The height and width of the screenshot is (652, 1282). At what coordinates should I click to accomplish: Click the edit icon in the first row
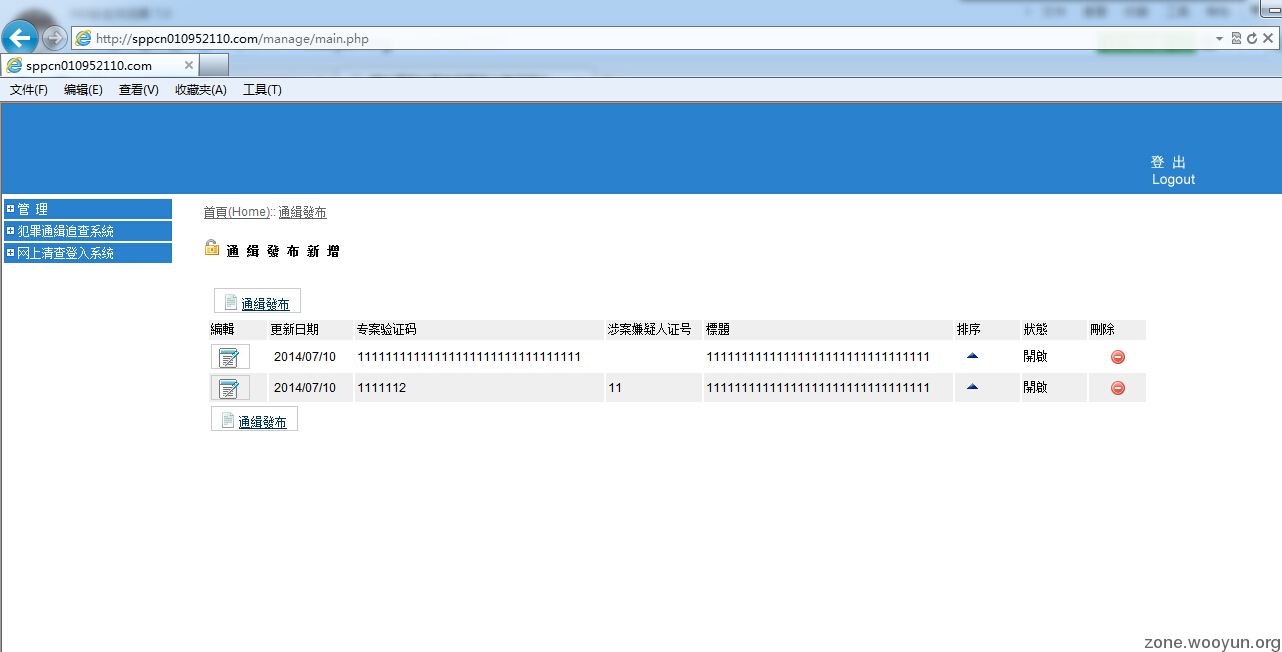229,357
